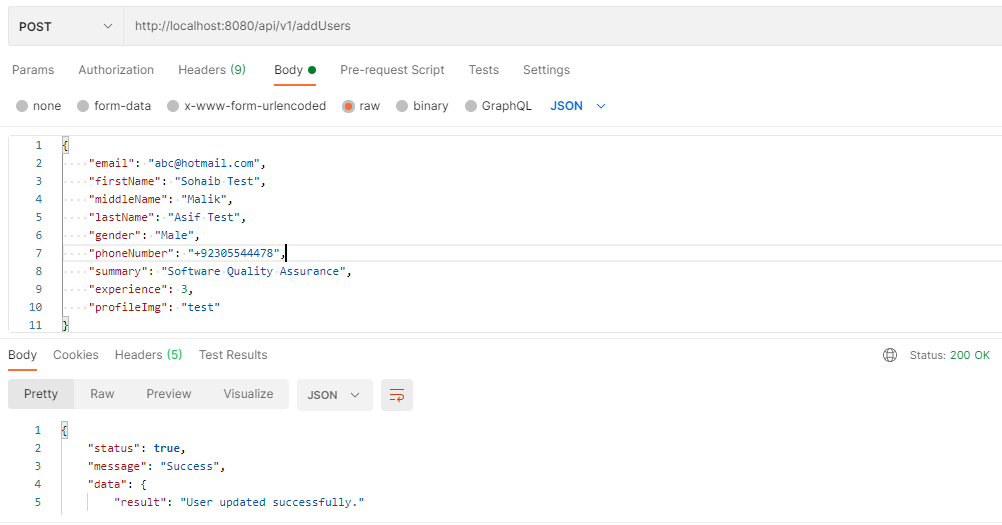Screen dimensions: 1002x525
Task: Open the Authorization tab
Action: tap(116, 70)
